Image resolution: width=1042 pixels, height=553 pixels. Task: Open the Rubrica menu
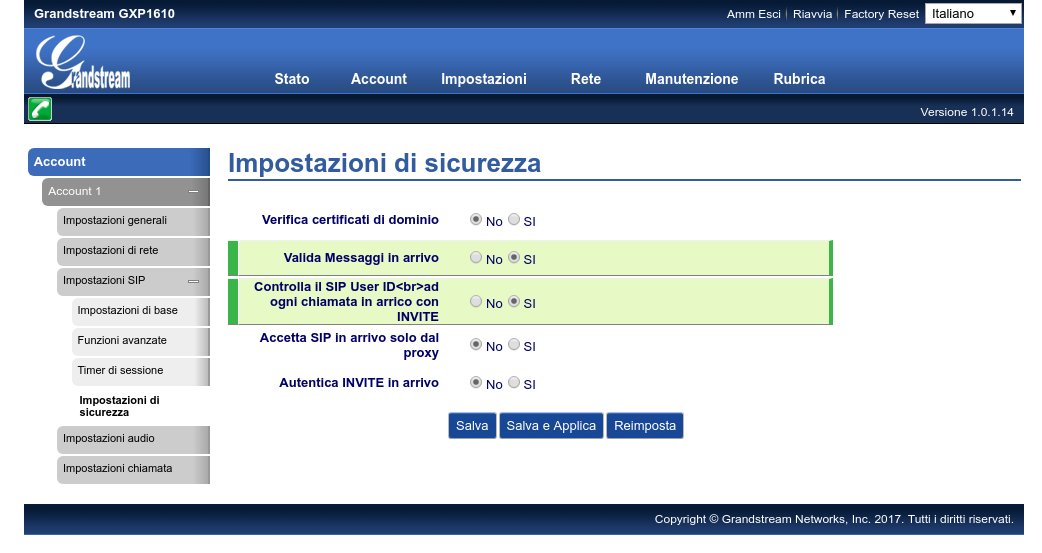pos(799,78)
